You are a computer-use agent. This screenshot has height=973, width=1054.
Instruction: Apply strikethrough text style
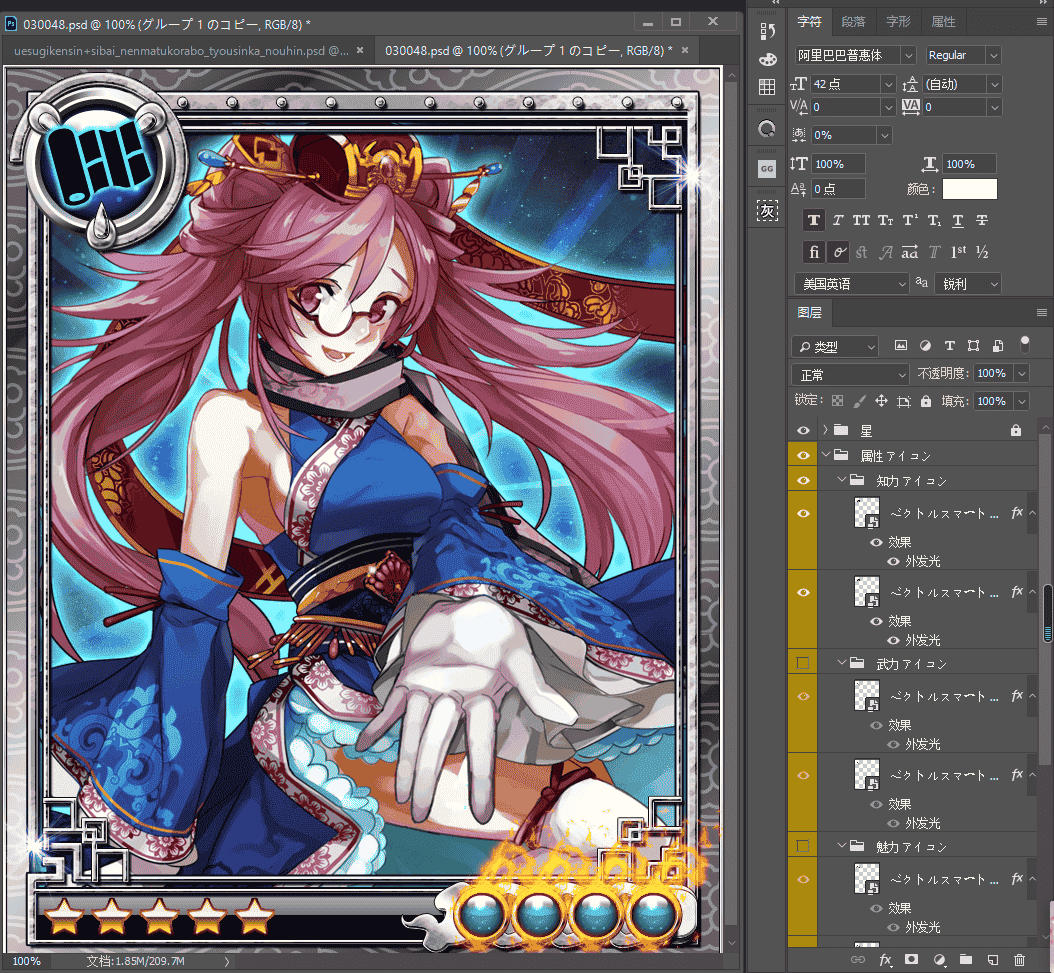coord(981,221)
